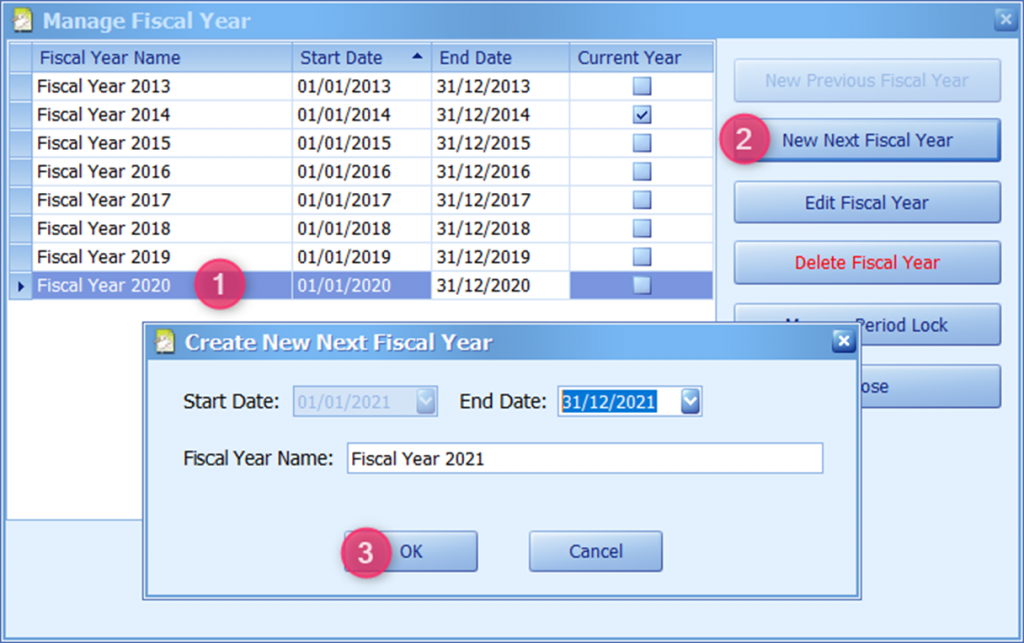Select the Fiscal Year 2016 row

point(160,172)
